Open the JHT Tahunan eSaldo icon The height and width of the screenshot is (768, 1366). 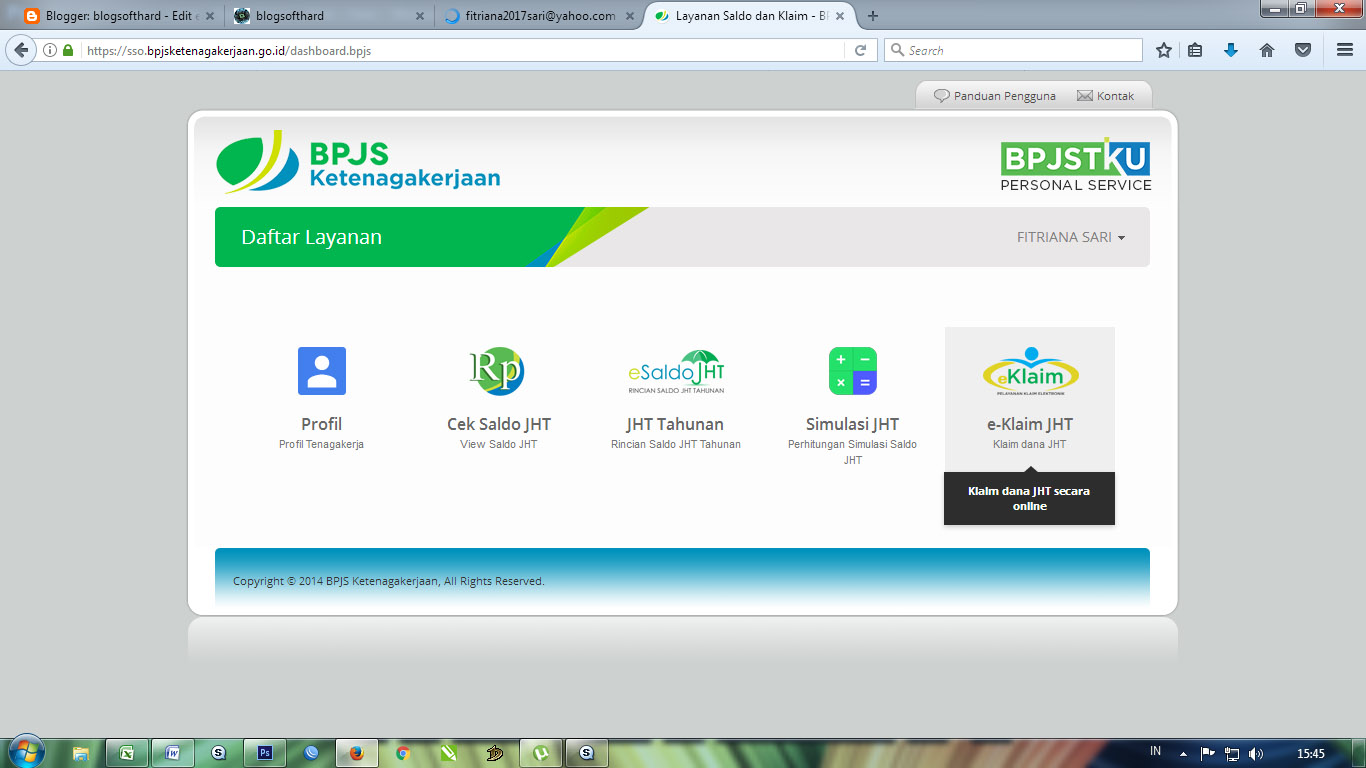point(675,371)
